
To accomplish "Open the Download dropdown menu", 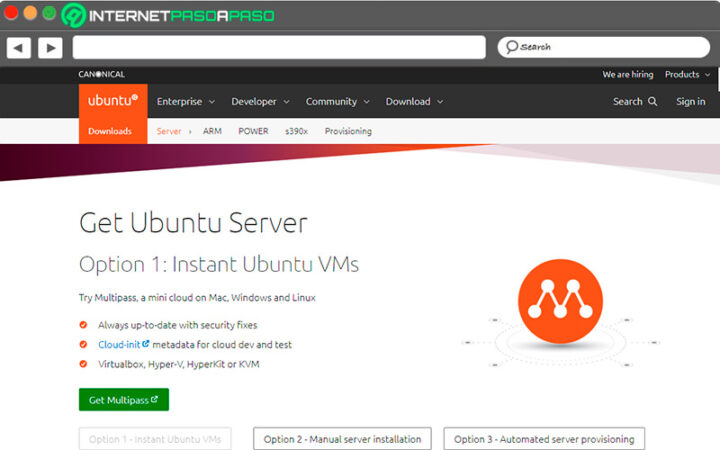I will tap(414, 101).
